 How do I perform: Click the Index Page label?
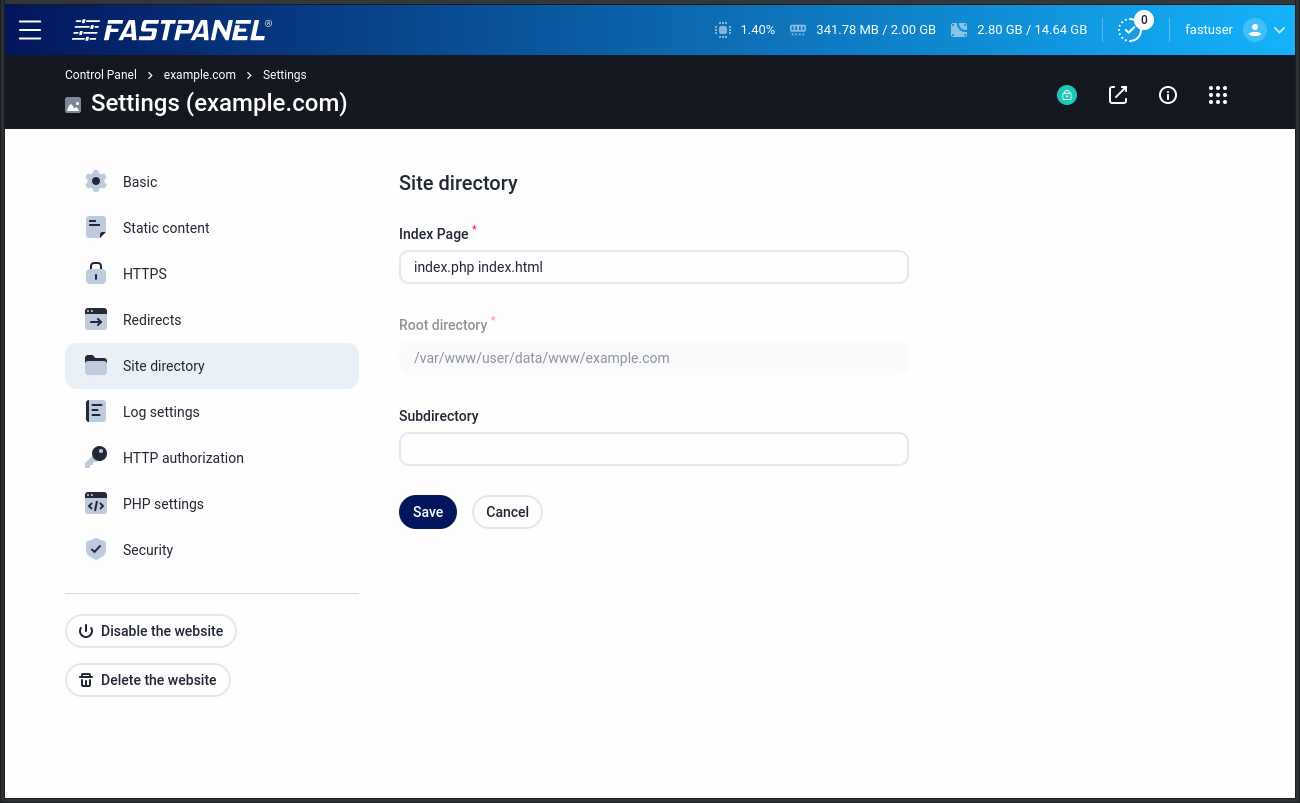[x=434, y=234]
